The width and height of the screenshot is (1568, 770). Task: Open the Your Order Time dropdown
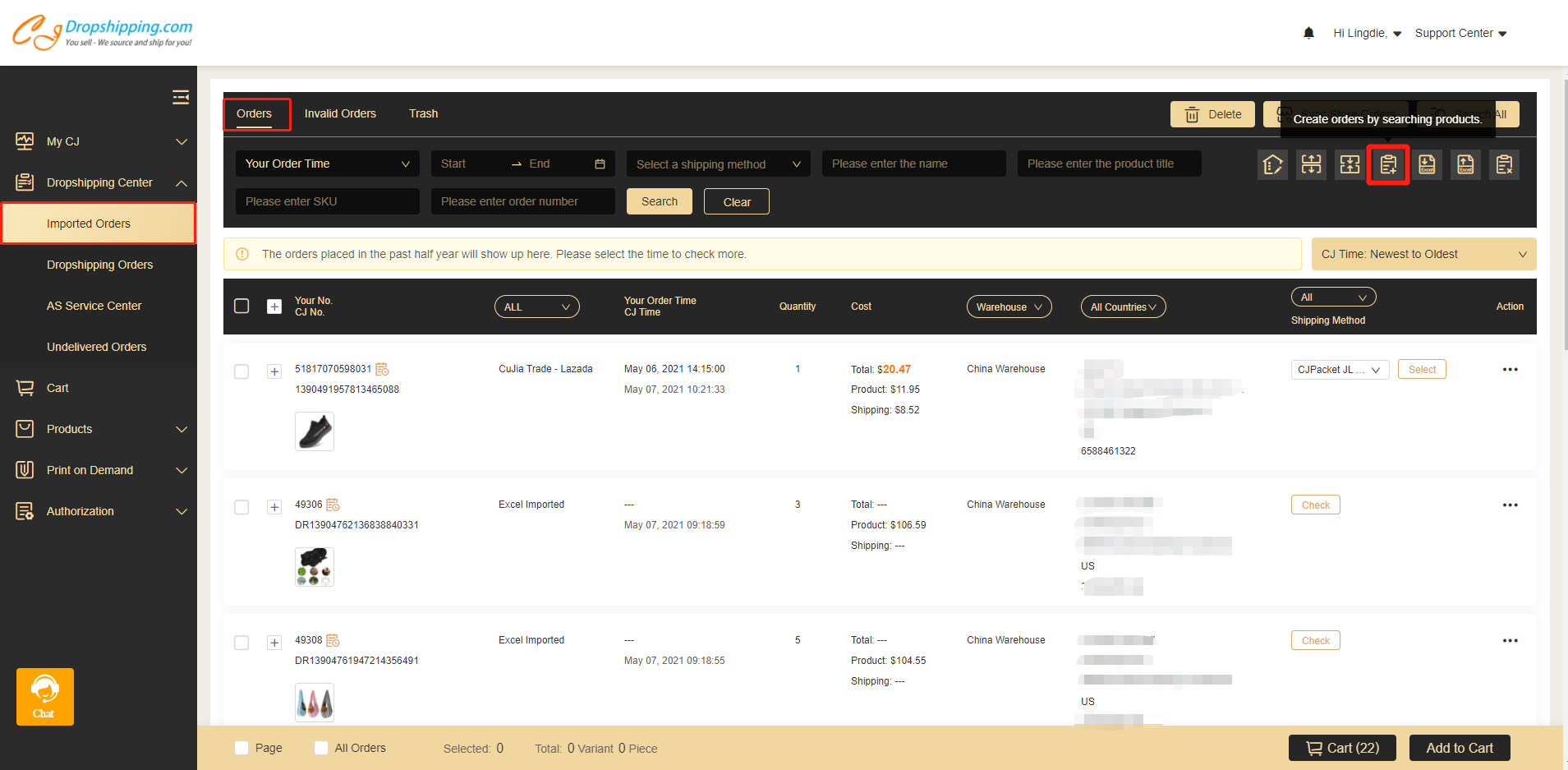pos(327,164)
